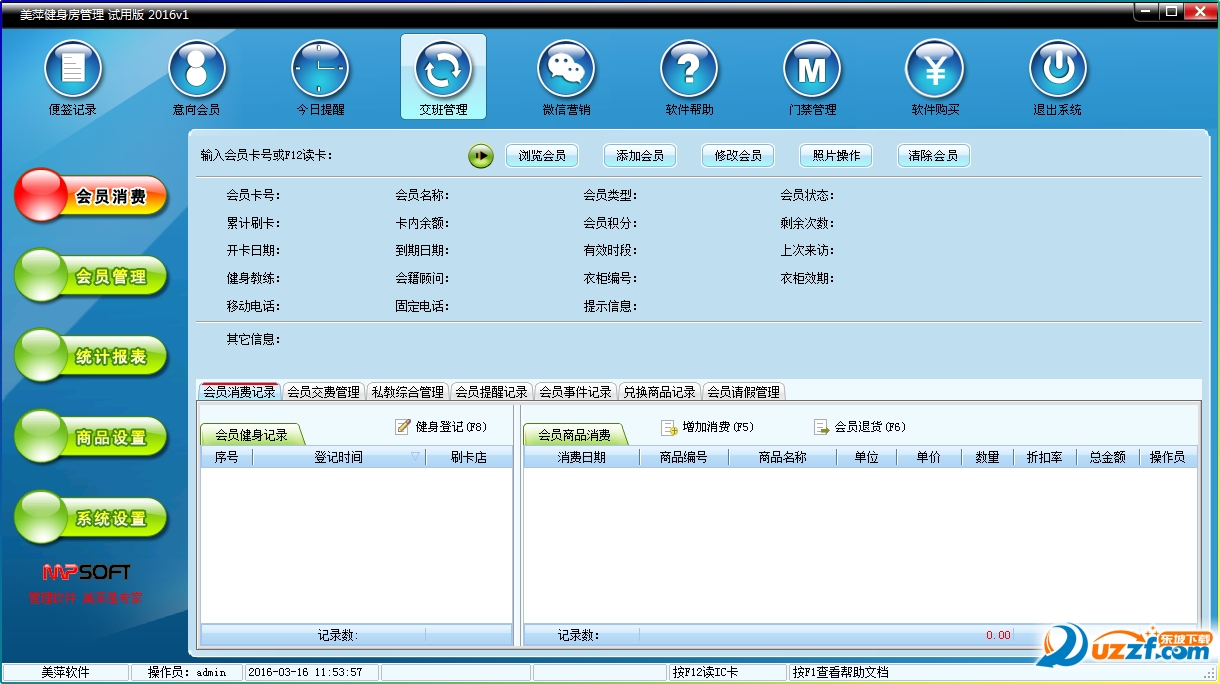Image resolution: width=1220 pixels, height=684 pixels.
Task: Click the 浏览会员 button
Action: pos(542,156)
